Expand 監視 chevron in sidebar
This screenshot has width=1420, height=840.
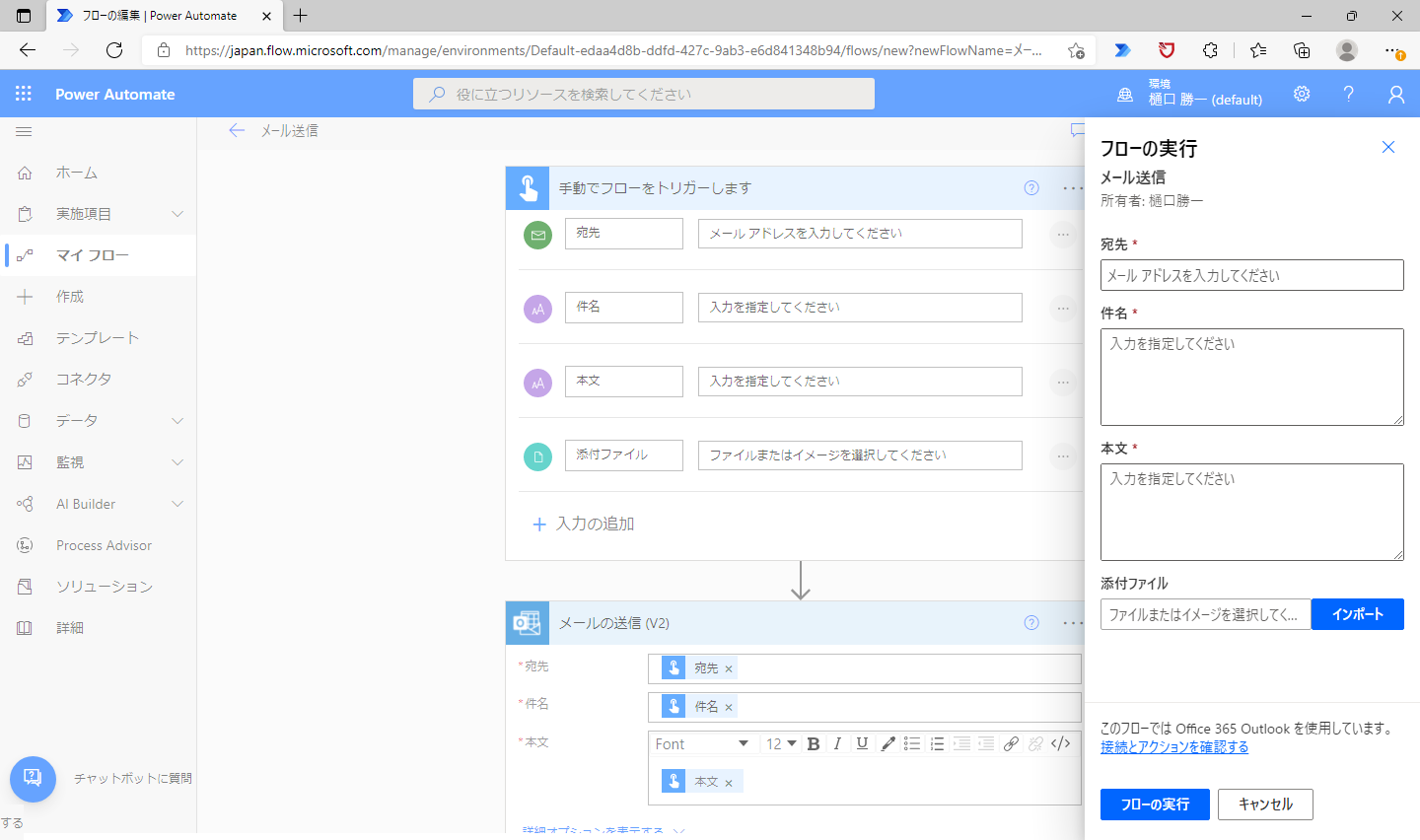pyautogui.click(x=177, y=462)
